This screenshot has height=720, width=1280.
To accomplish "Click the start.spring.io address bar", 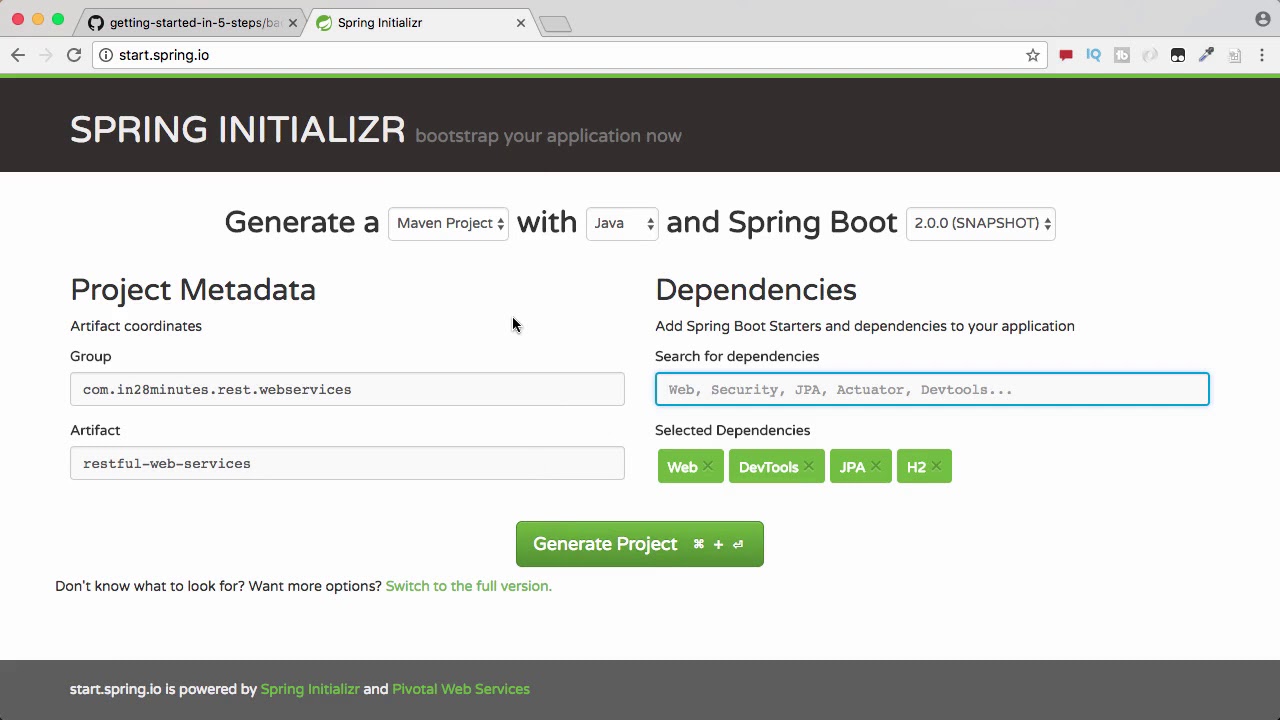I will tap(570, 55).
